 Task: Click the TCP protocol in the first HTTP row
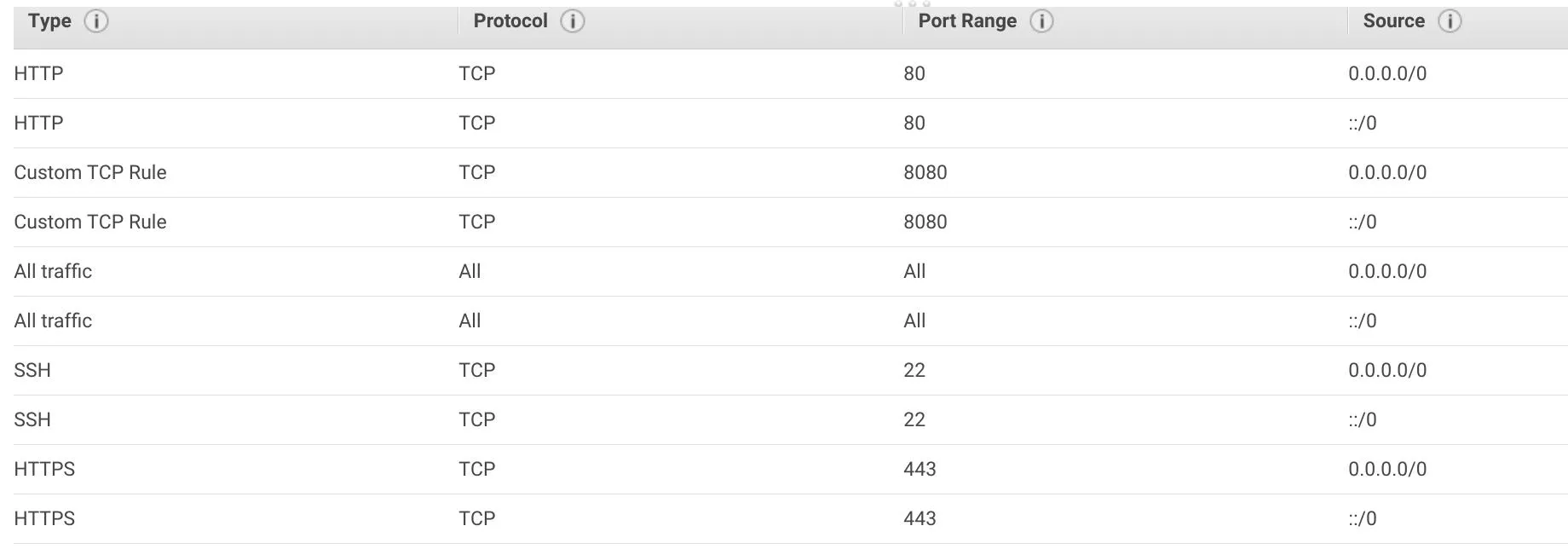(476, 73)
